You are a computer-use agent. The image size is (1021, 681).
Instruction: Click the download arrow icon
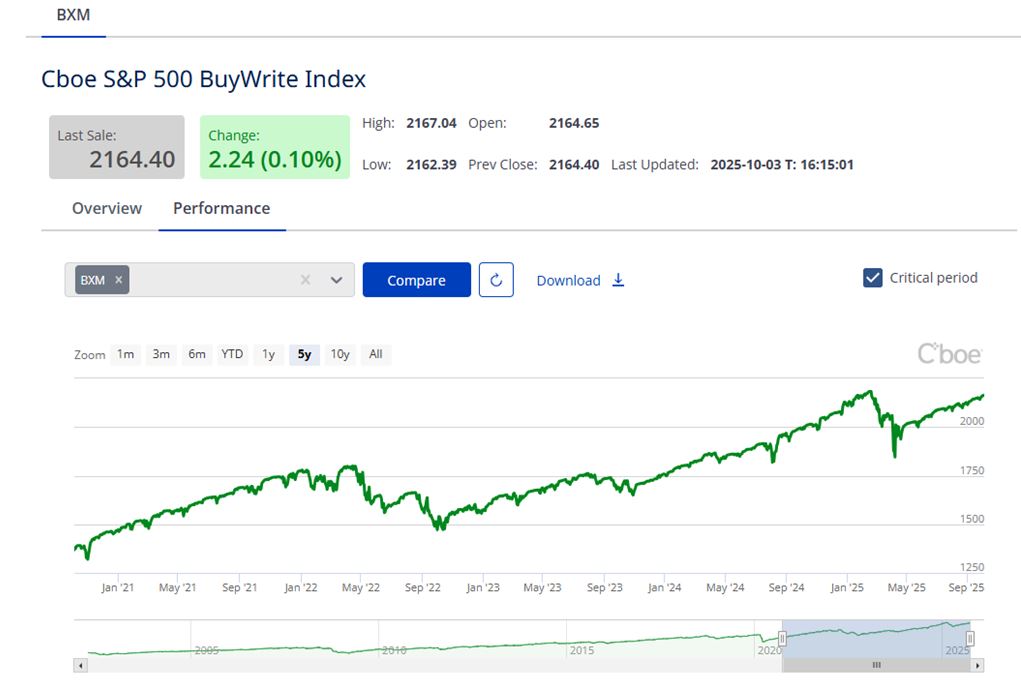pos(618,280)
